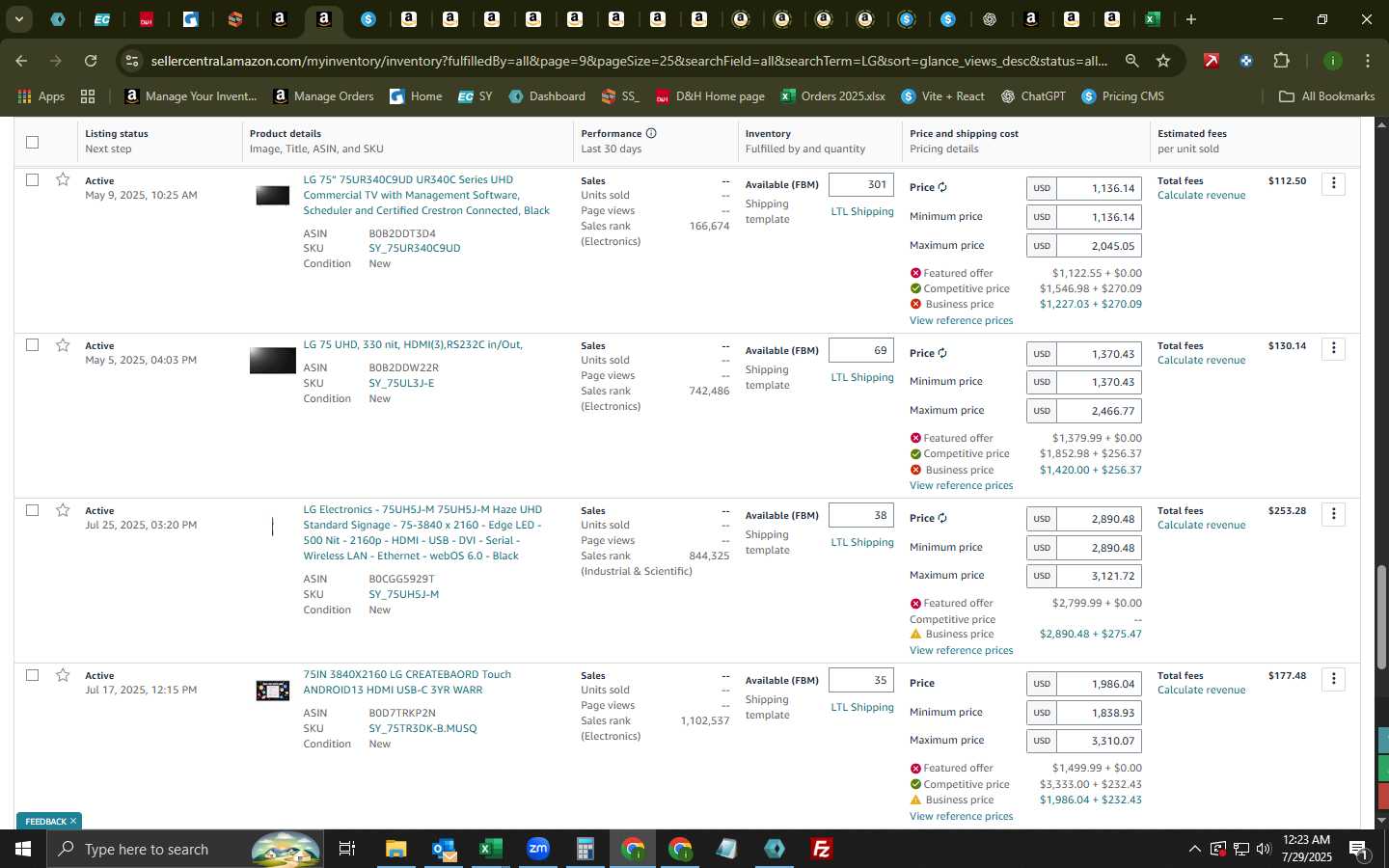Open the actions kebab menu for the $253.28 fee row
1389x868 pixels.
point(1333,513)
